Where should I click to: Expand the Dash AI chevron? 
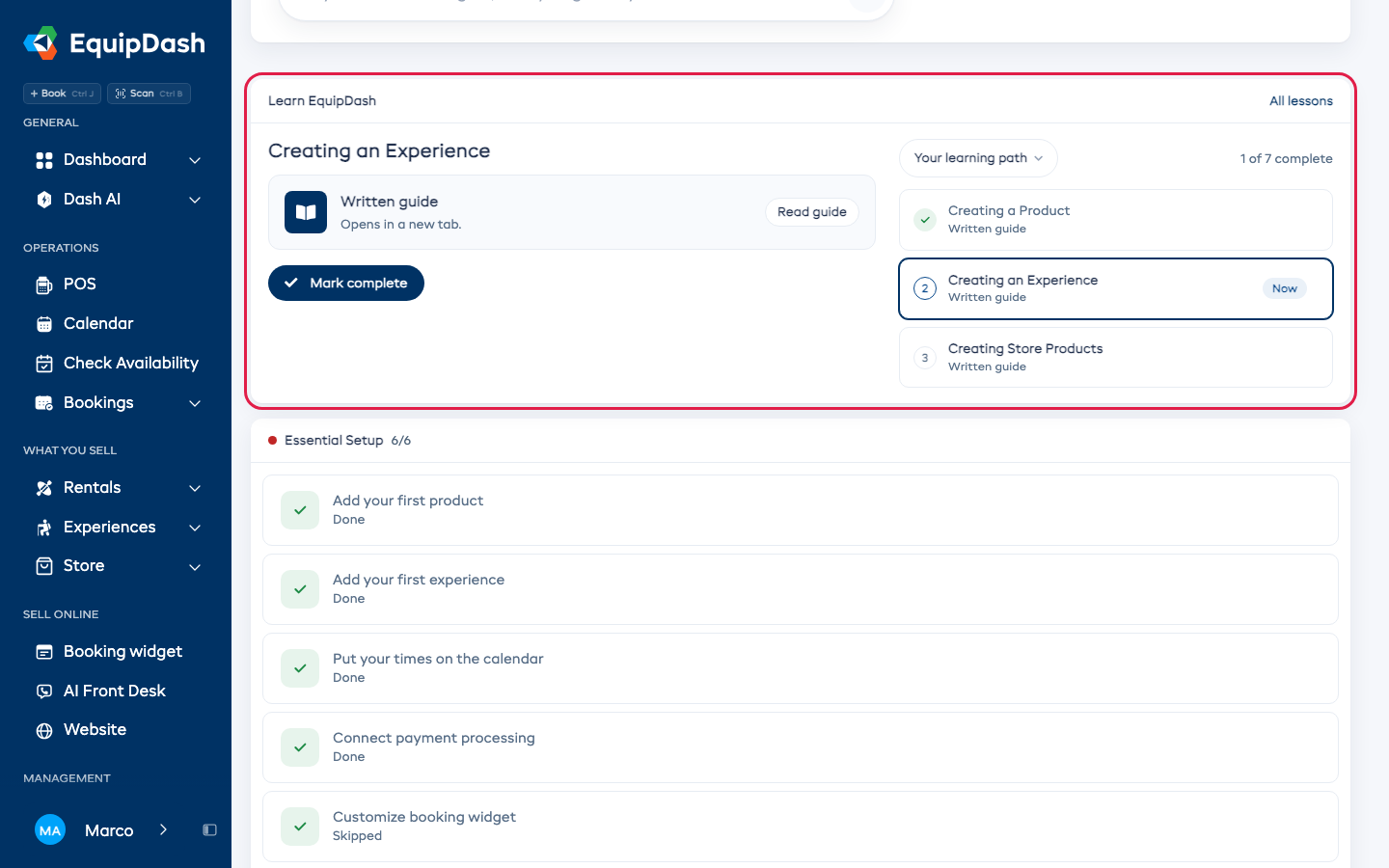(x=195, y=200)
